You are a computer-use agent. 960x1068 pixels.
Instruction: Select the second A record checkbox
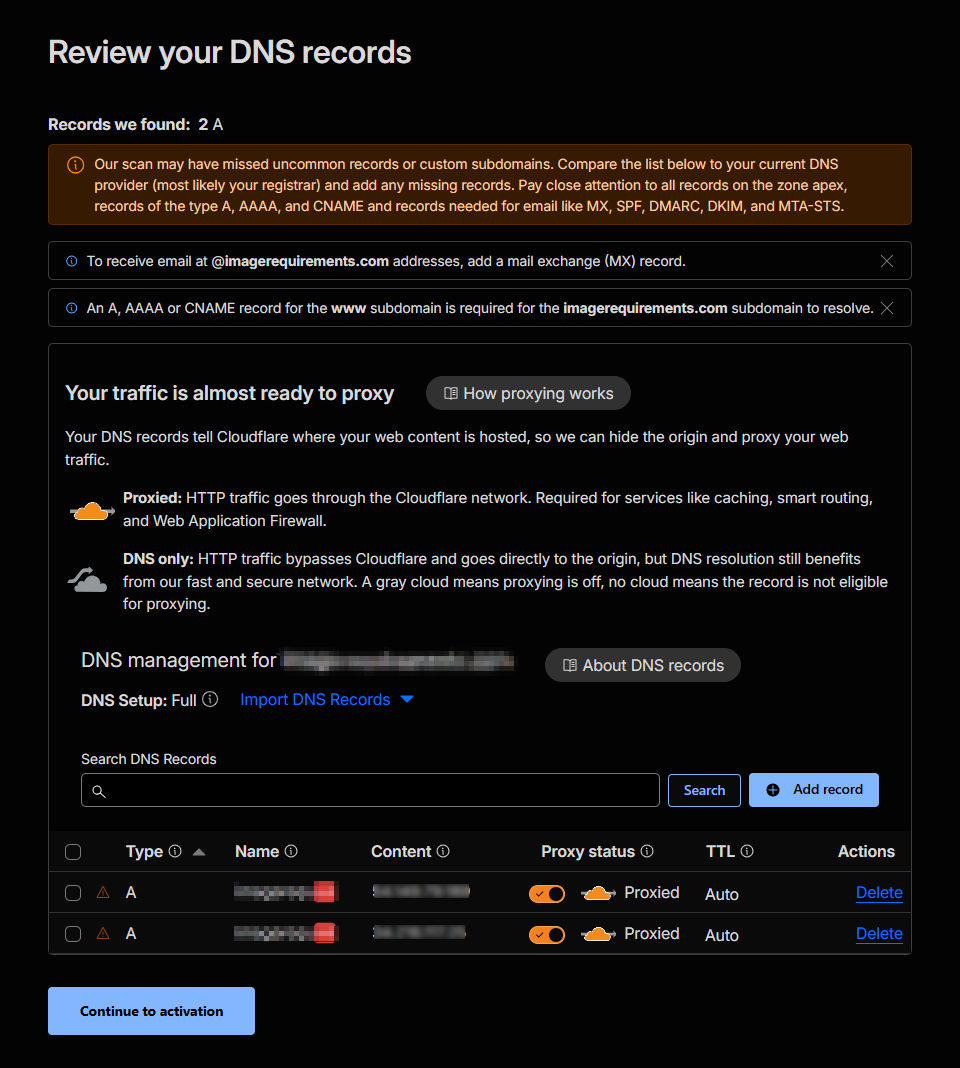click(73, 934)
